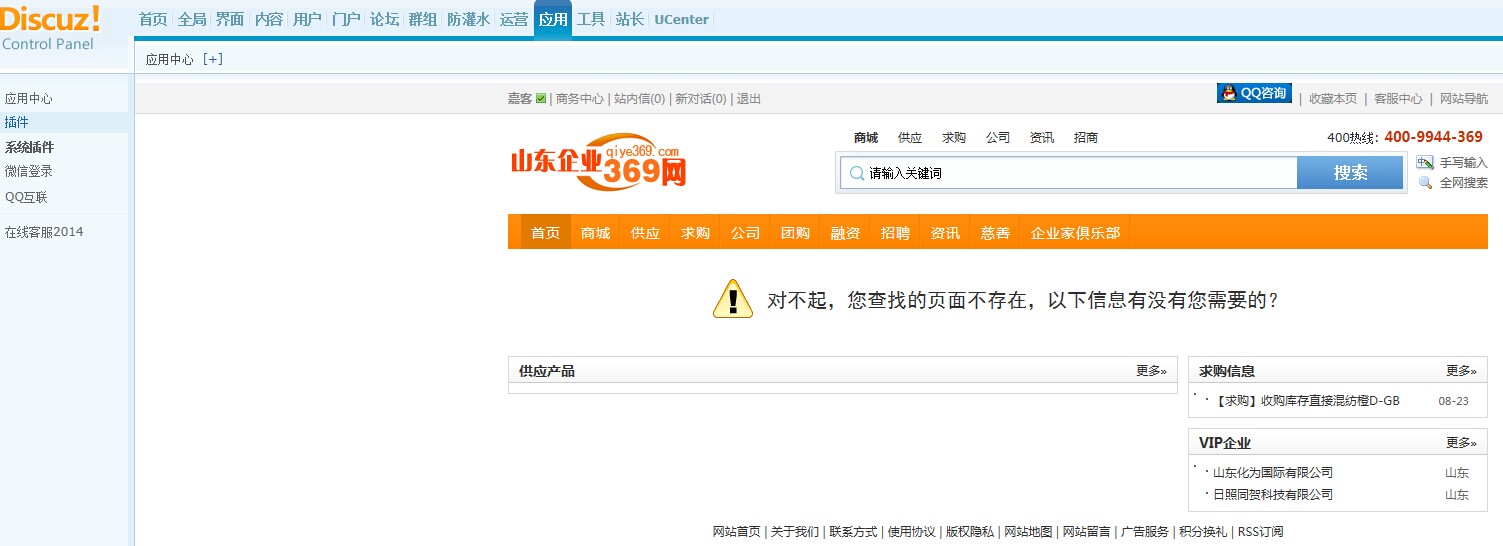
Task: Select 资讯 search category
Action: click(1042, 138)
